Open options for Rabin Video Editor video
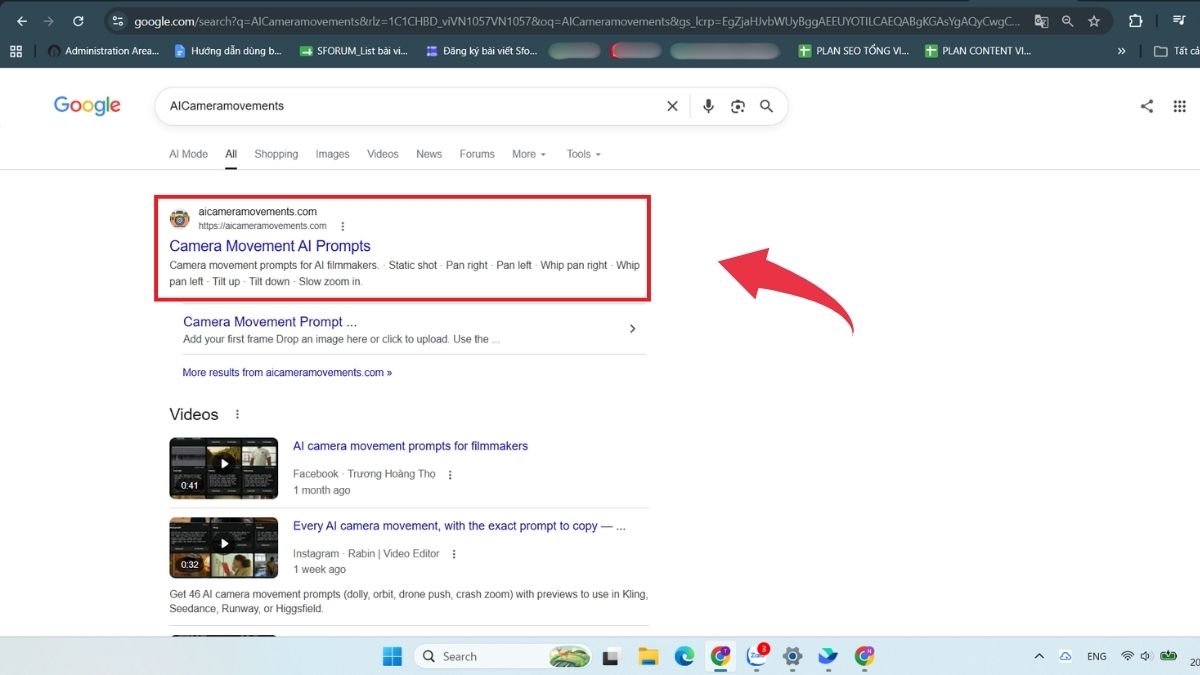The width and height of the screenshot is (1200, 675). tap(453, 554)
